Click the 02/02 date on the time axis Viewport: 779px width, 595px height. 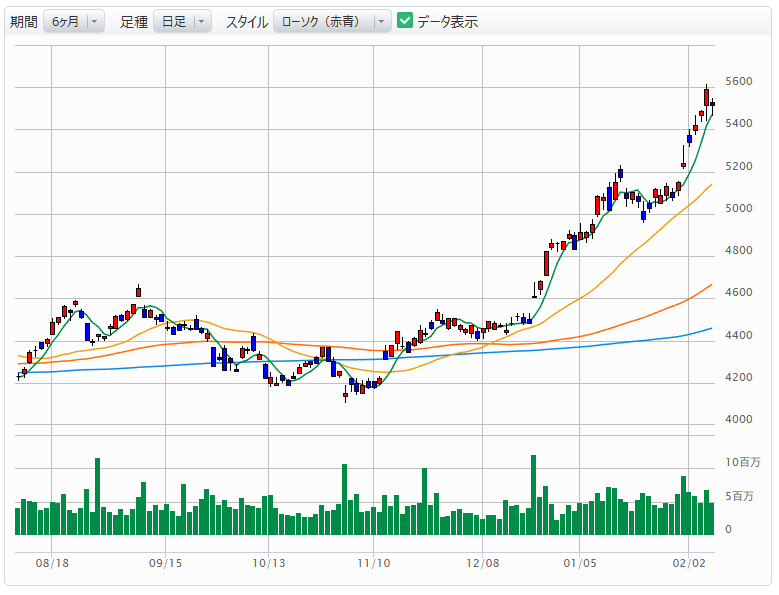pyautogui.click(x=690, y=565)
